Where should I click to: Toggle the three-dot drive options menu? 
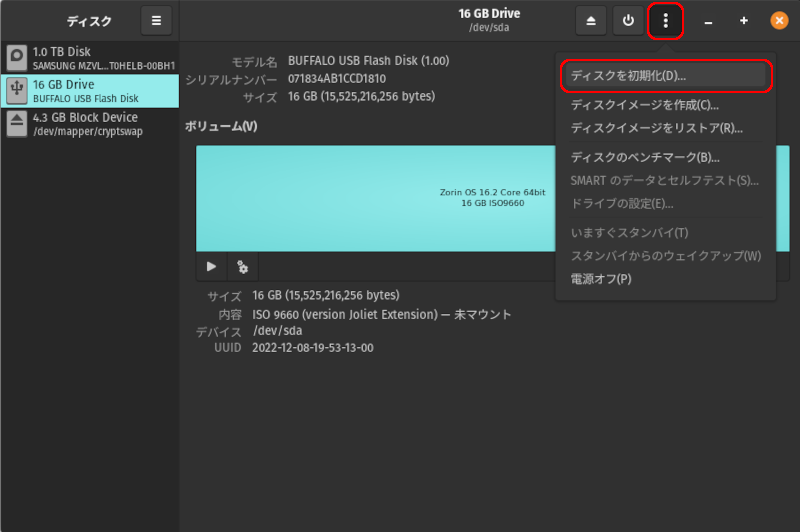(665, 21)
